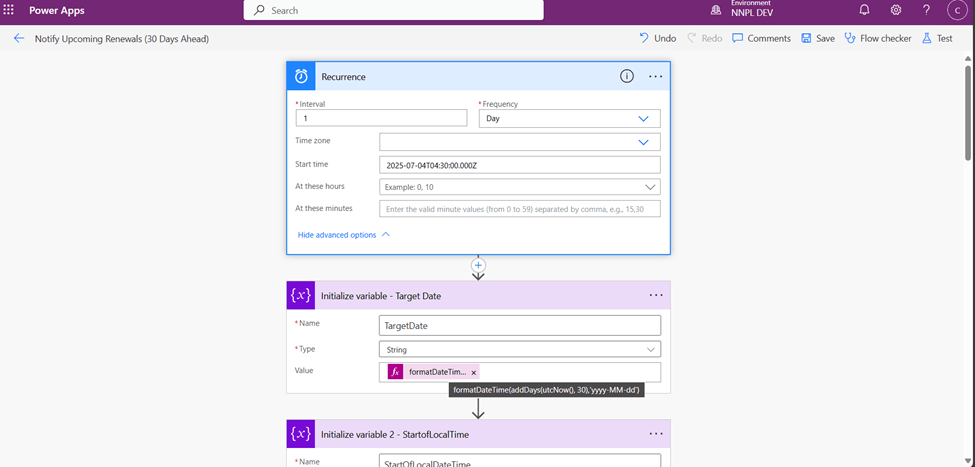Click the Test button
The image size is (975, 467).
tap(937, 39)
